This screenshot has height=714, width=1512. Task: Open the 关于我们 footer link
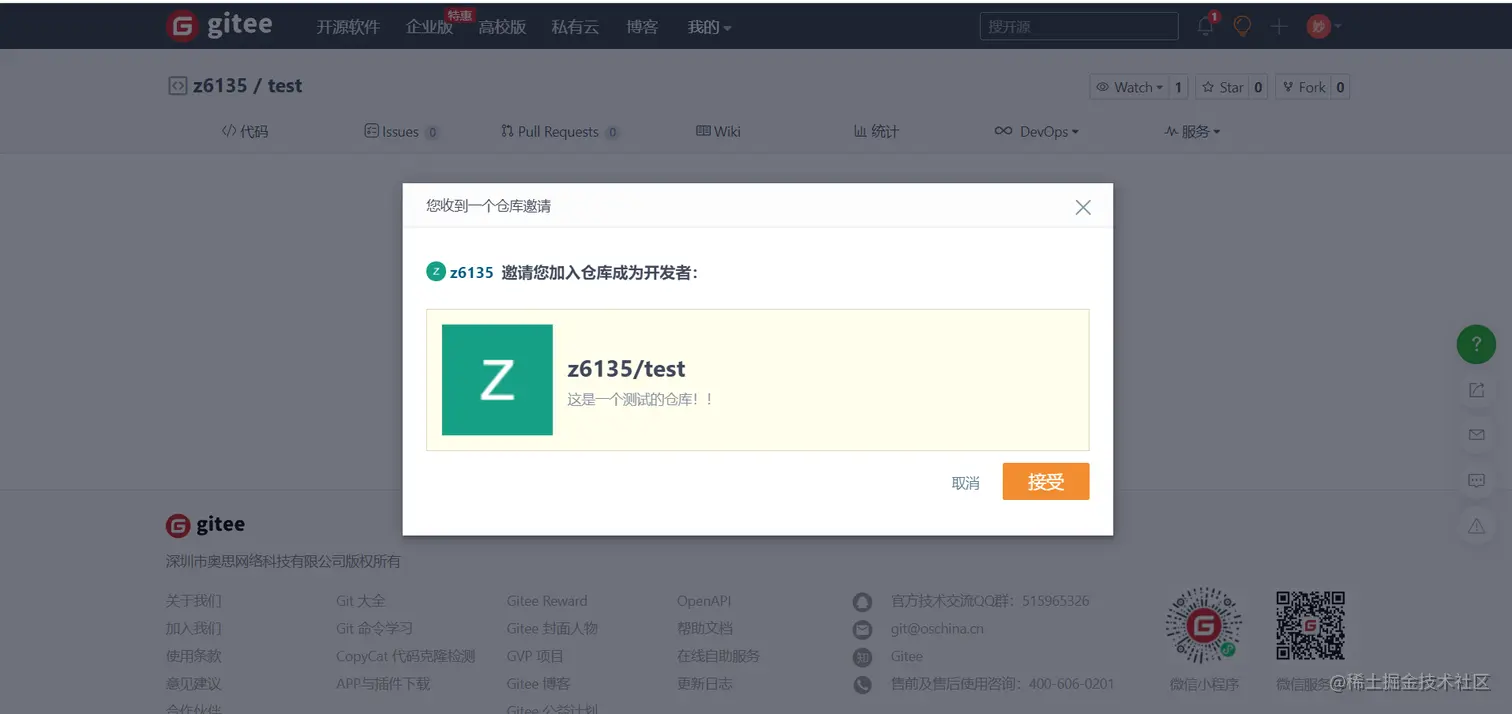[194, 601]
